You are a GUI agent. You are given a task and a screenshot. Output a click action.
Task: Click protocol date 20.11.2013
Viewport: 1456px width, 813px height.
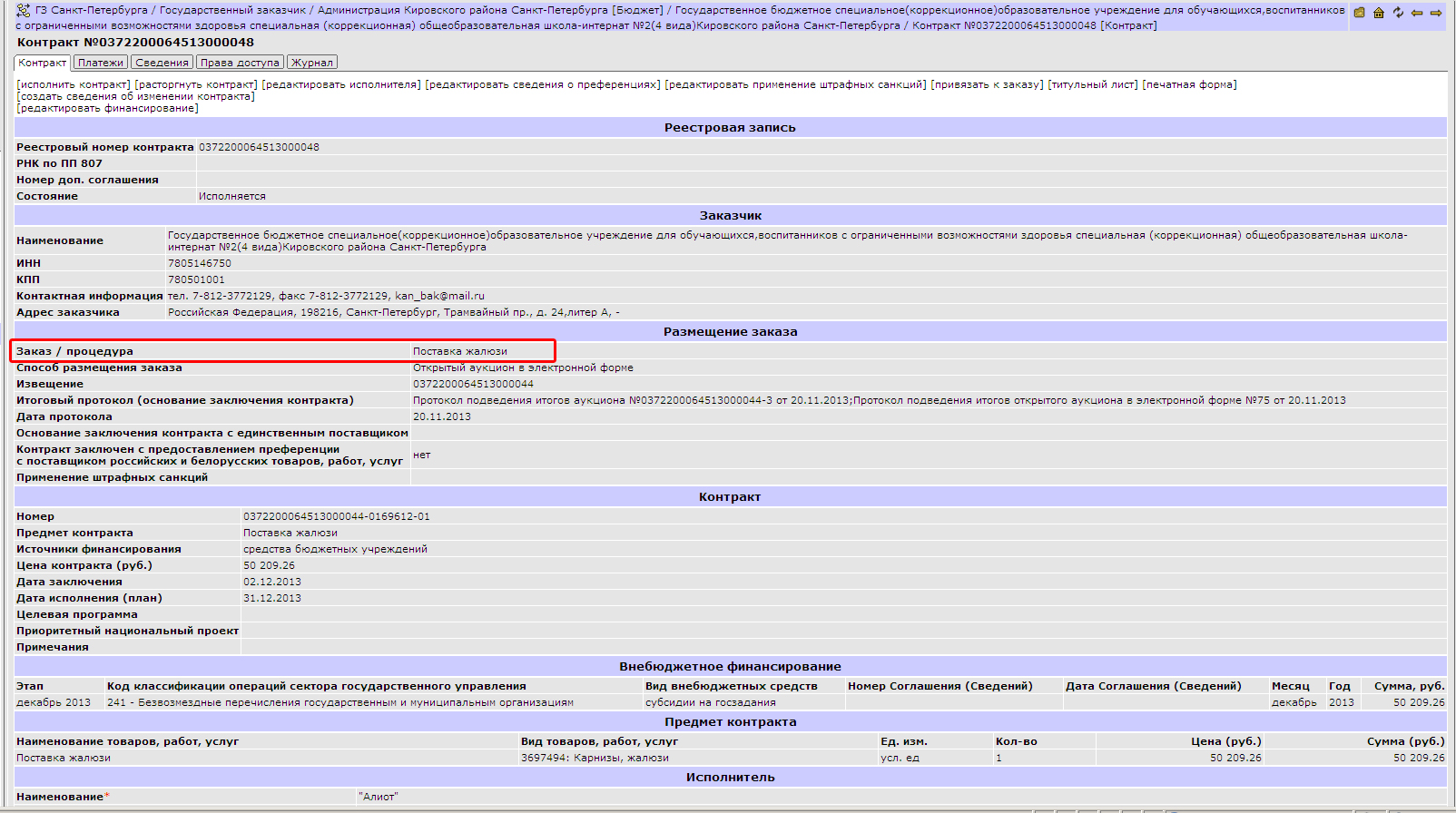(442, 416)
